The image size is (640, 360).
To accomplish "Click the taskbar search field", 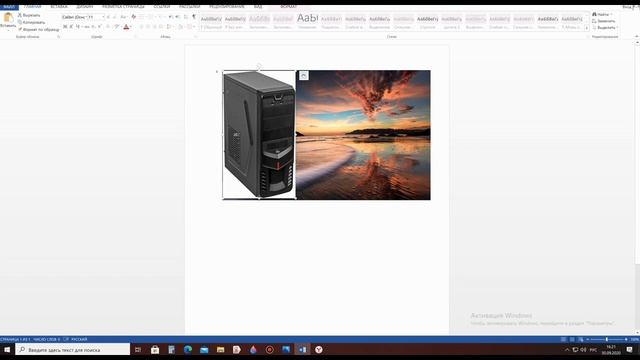I will point(73,350).
